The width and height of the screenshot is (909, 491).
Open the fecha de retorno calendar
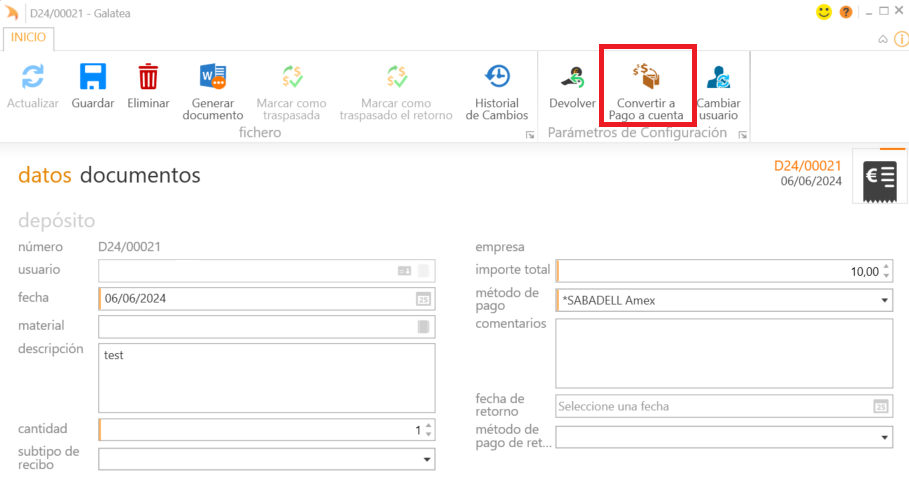pos(881,406)
